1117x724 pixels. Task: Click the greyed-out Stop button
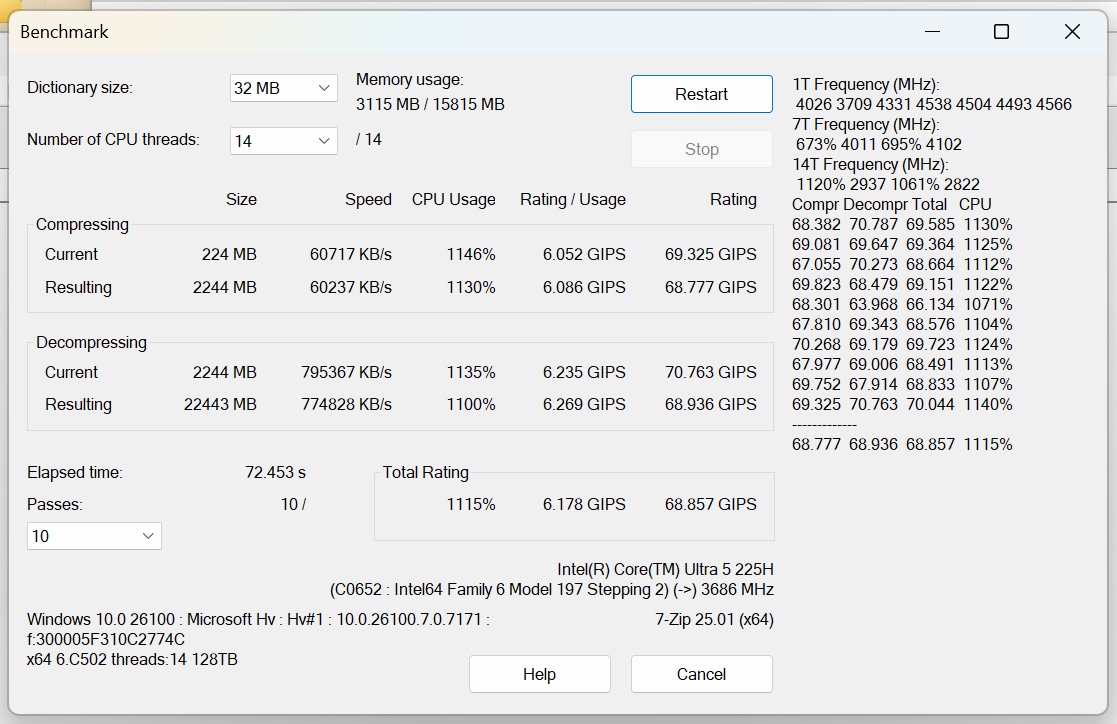point(701,149)
